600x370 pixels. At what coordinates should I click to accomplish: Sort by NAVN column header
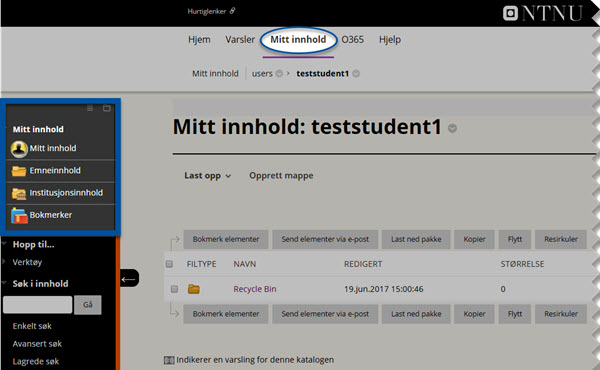245,264
